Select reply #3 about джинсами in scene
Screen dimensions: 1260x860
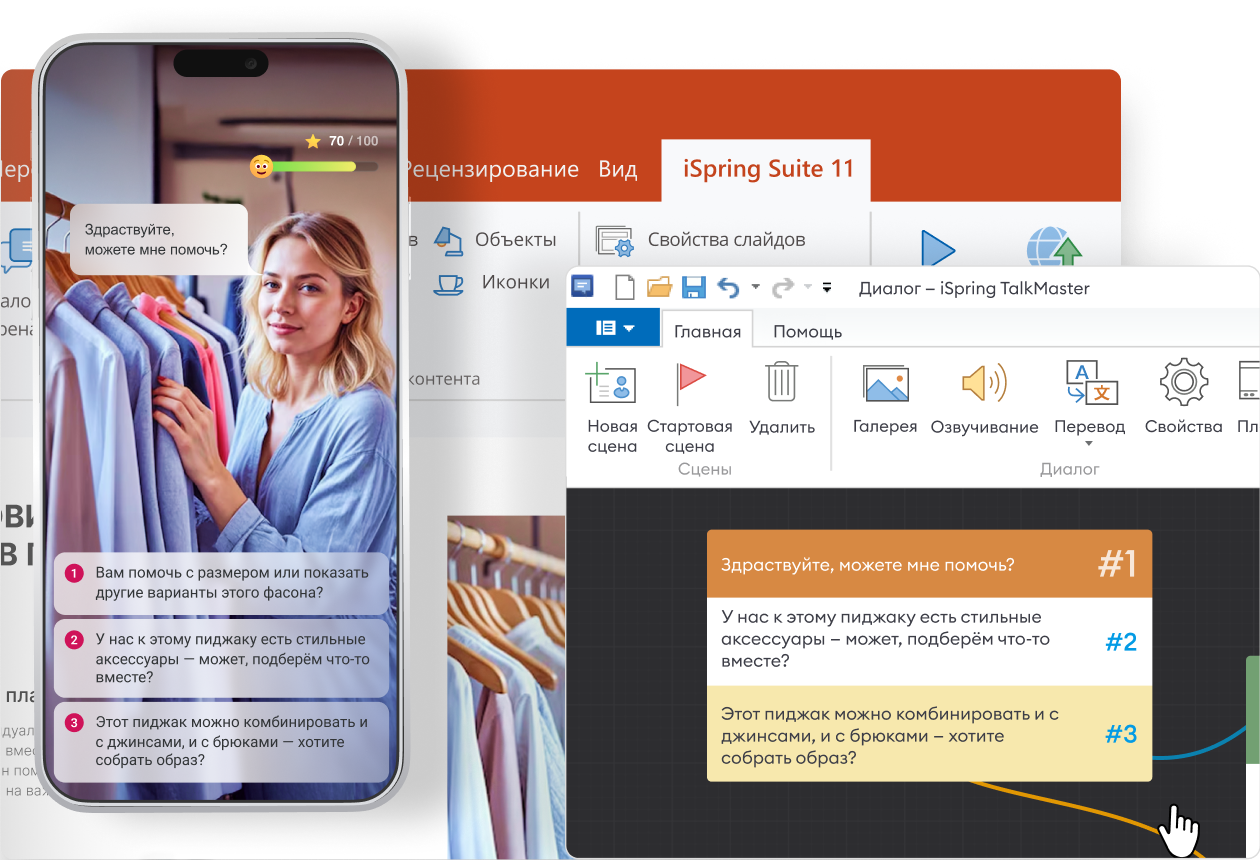[930, 734]
